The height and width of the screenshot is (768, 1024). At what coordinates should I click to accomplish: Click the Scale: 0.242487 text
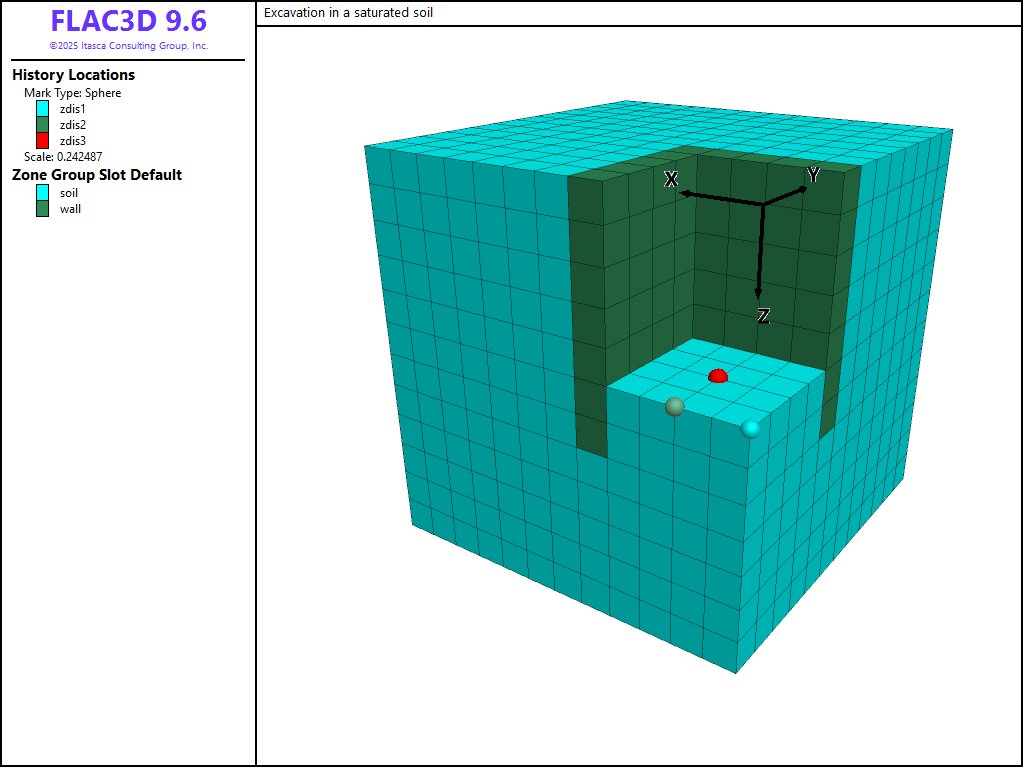[x=63, y=157]
